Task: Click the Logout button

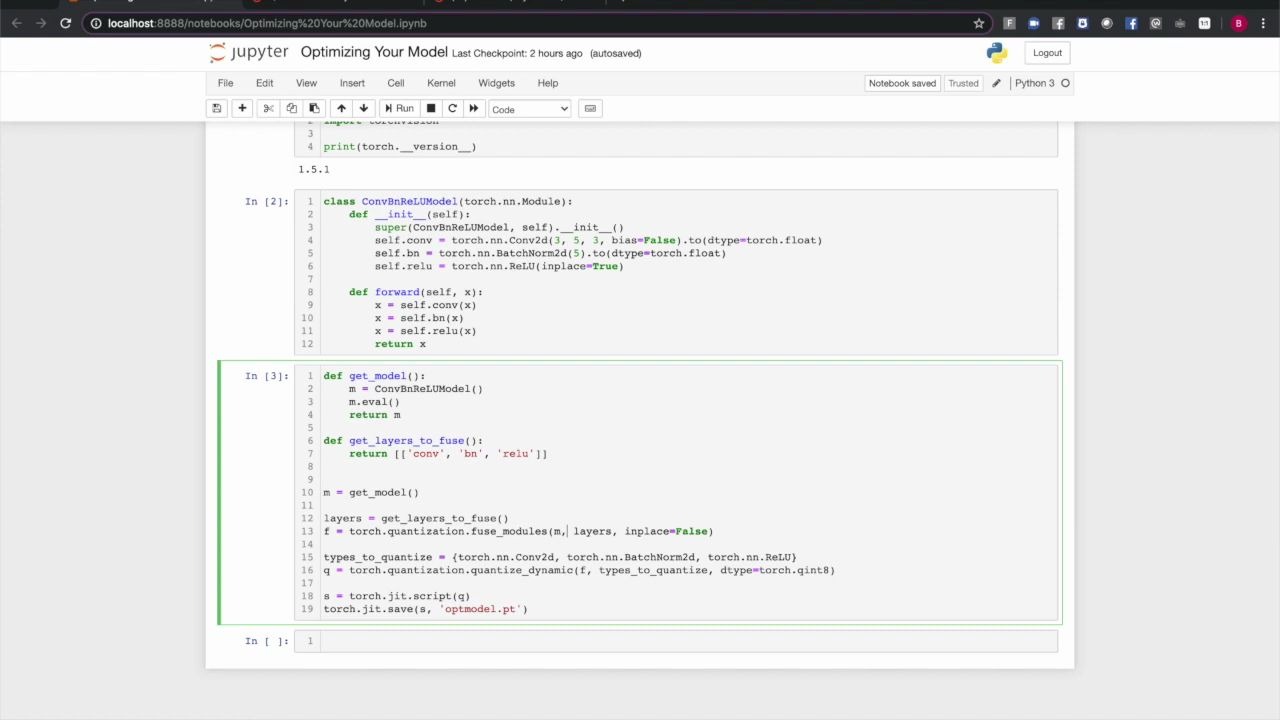Action: tap(1047, 53)
